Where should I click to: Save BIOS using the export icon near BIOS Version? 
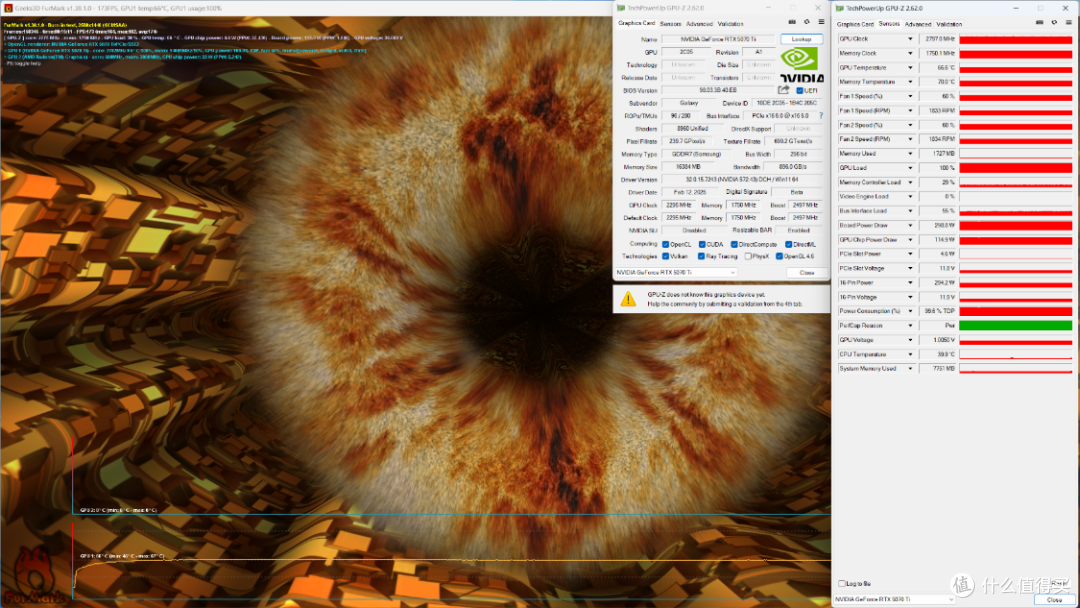(783, 90)
